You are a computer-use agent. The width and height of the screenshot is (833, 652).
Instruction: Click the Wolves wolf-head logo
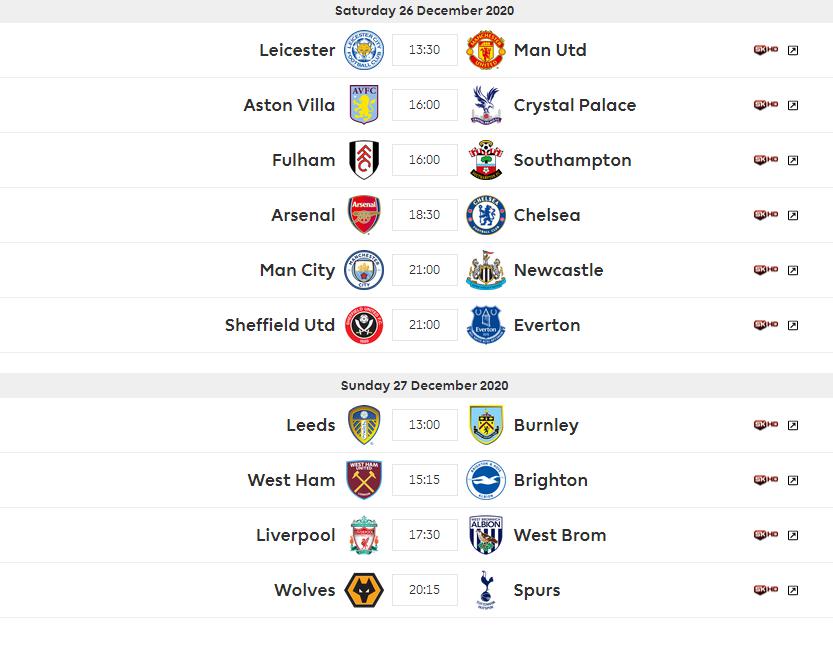[364, 590]
